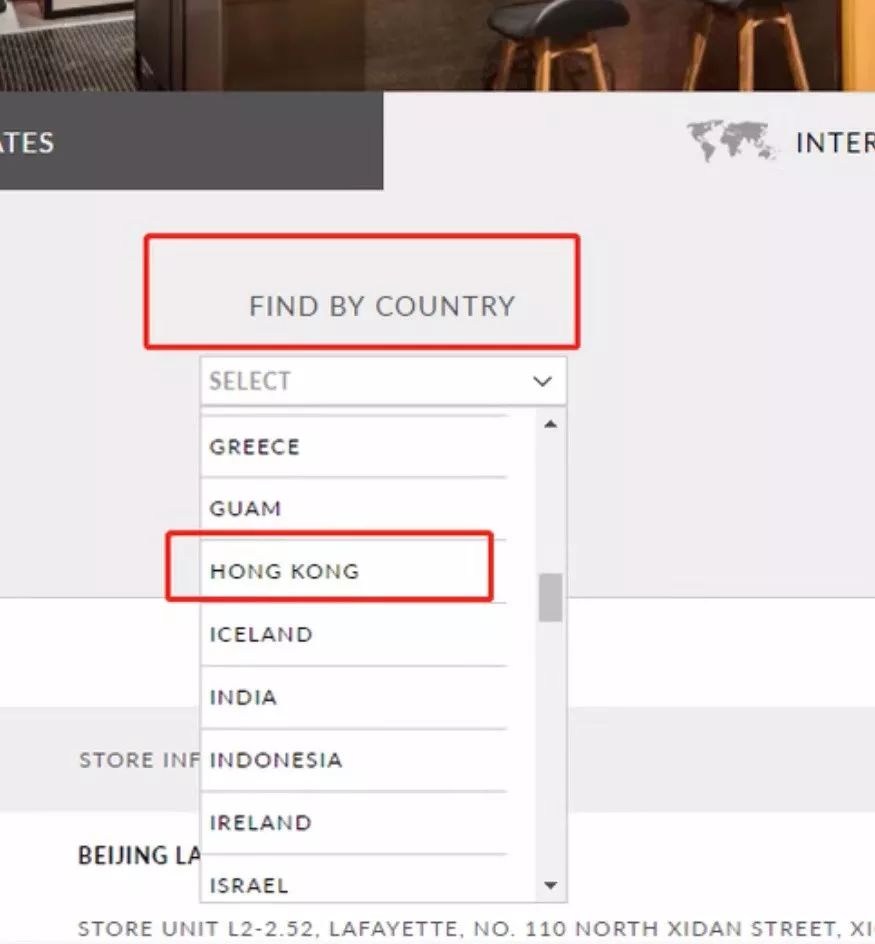
Task: Click the FIND BY COUNTRY heading
Action: click(x=382, y=306)
